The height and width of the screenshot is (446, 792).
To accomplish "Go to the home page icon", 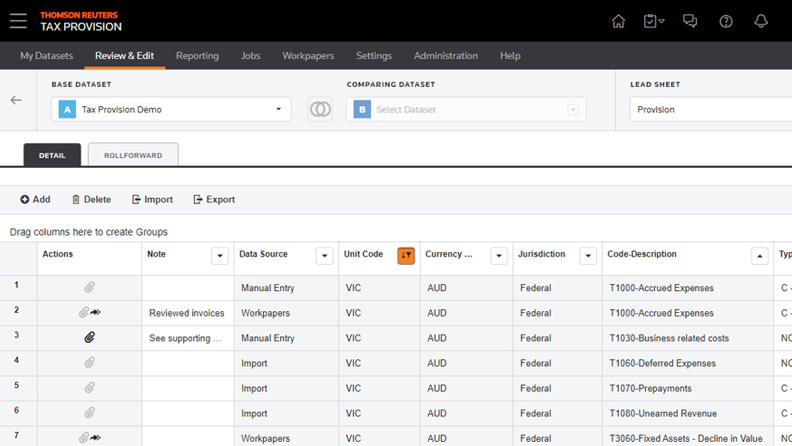I will 618,21.
